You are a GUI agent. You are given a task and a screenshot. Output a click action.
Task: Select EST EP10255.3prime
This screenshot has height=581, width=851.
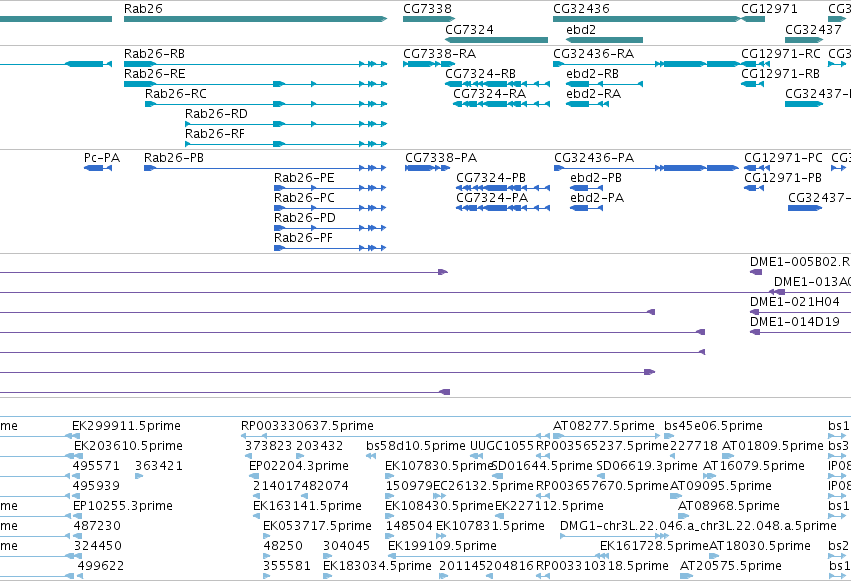[x=123, y=506]
